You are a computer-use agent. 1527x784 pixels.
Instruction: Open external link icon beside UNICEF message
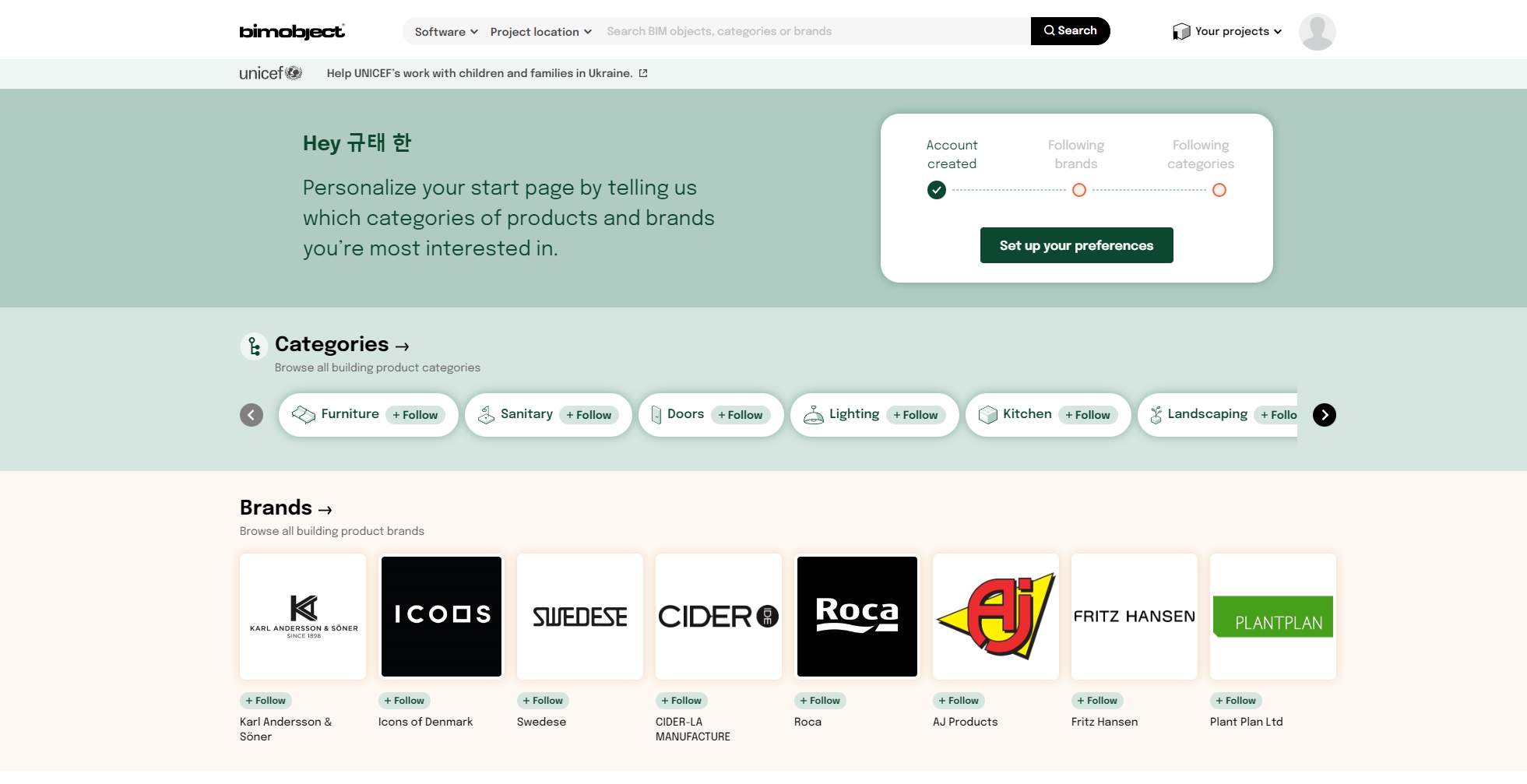[643, 73]
